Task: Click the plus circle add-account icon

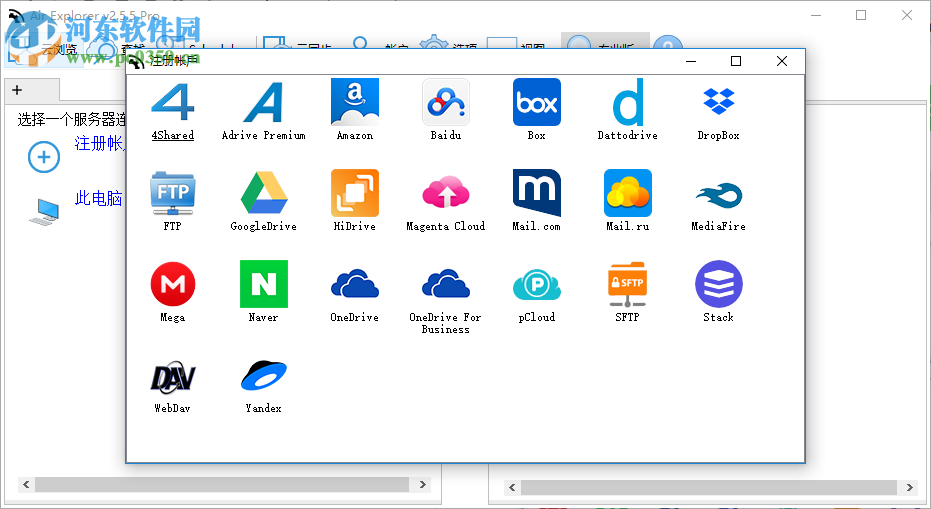Action: click(x=44, y=157)
